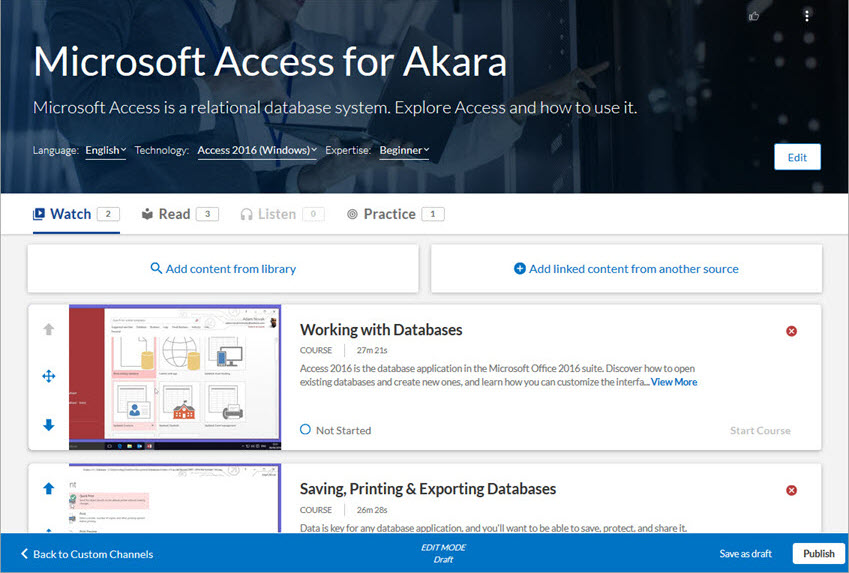Image resolution: width=849 pixels, height=573 pixels.
Task: Click Add content from library
Action: (x=223, y=269)
